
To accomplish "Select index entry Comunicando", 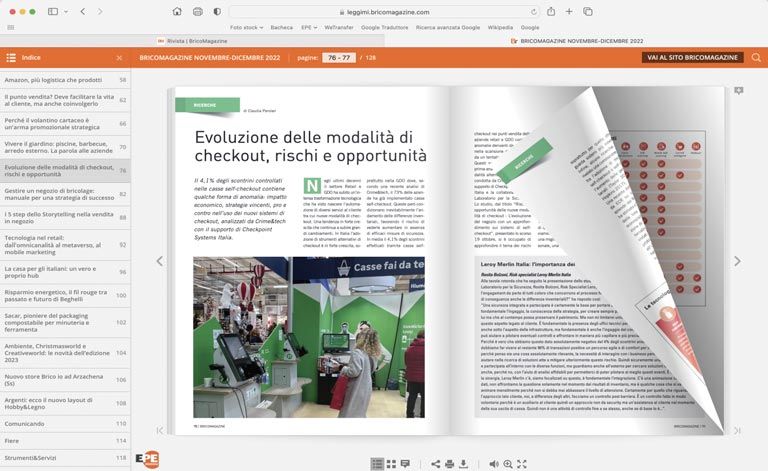I will pyautogui.click(x=65, y=424).
